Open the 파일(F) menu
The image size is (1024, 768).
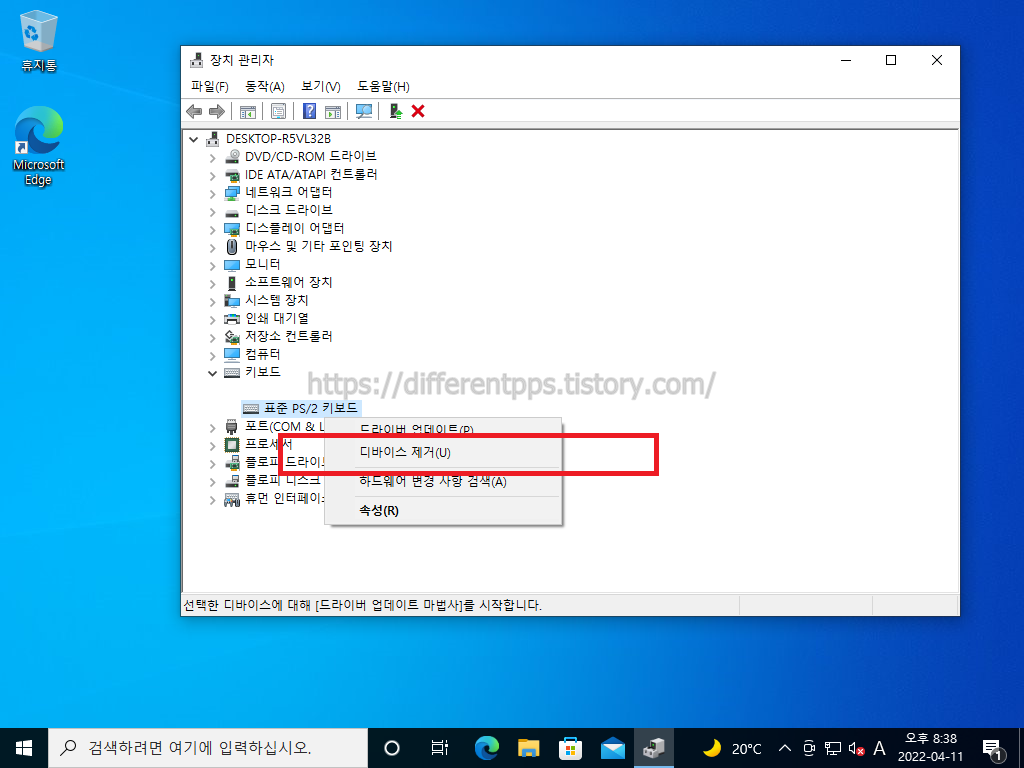(210, 86)
